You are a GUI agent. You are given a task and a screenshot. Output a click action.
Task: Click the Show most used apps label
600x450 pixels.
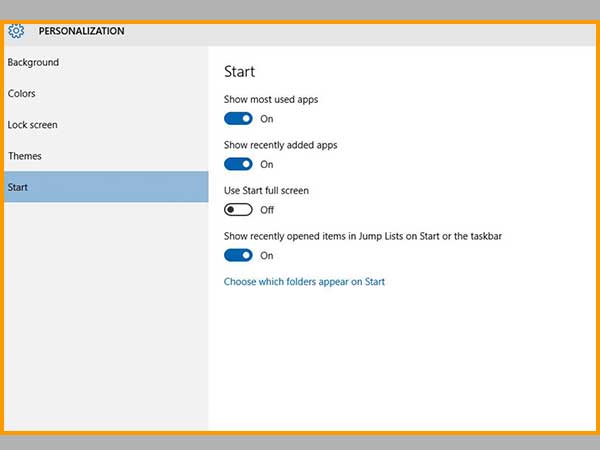pyautogui.click(x=271, y=99)
